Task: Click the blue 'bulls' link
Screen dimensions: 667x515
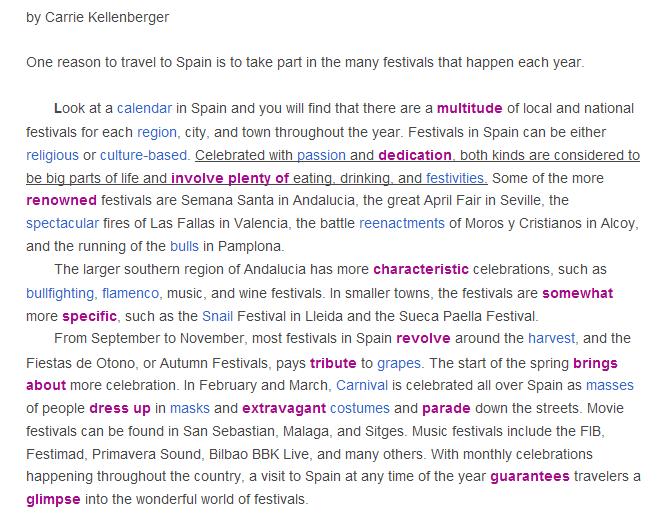Action: coord(184,246)
